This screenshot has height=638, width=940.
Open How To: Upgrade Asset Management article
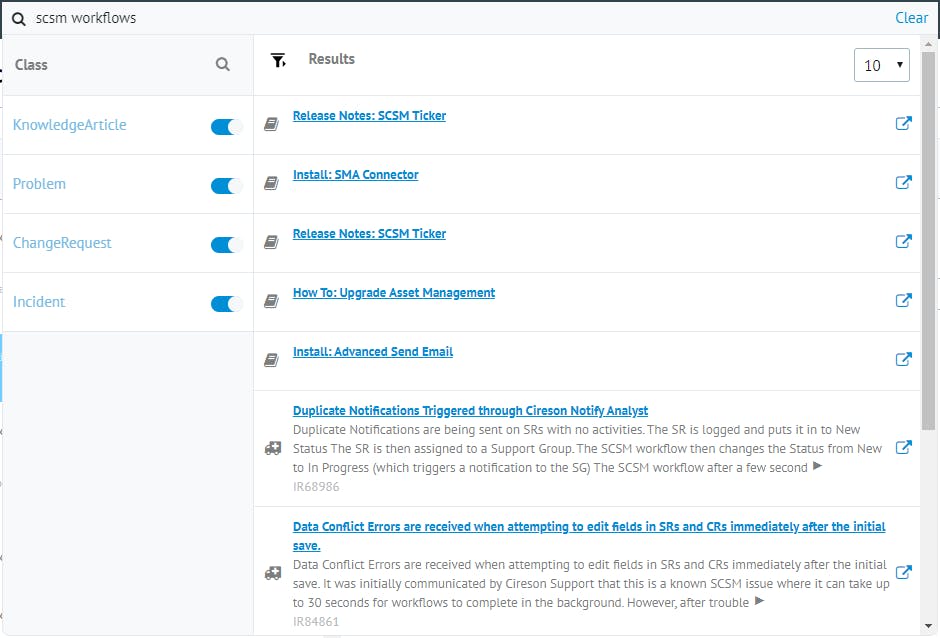pos(394,293)
